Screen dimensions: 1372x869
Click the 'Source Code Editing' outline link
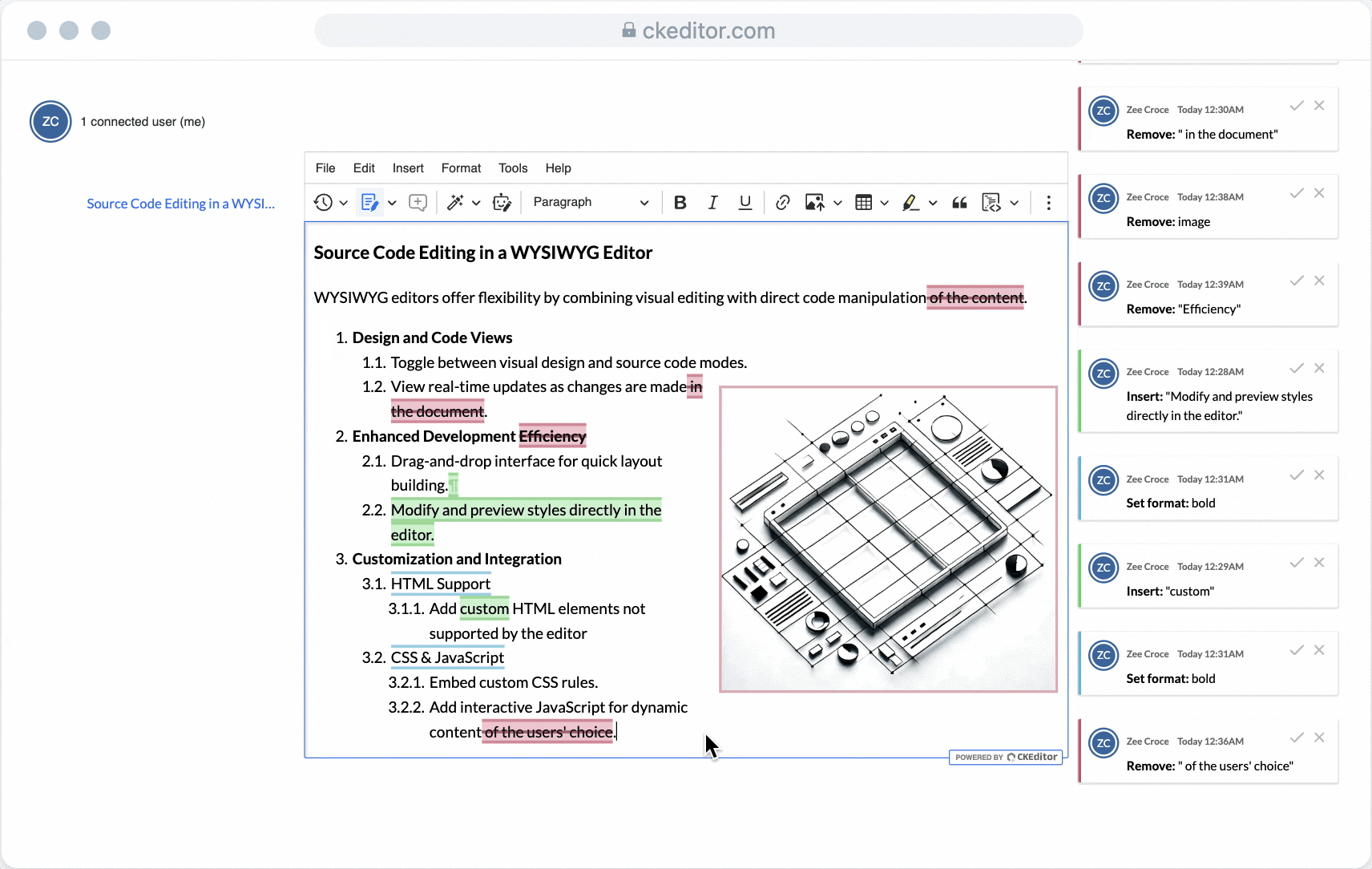[x=180, y=204]
